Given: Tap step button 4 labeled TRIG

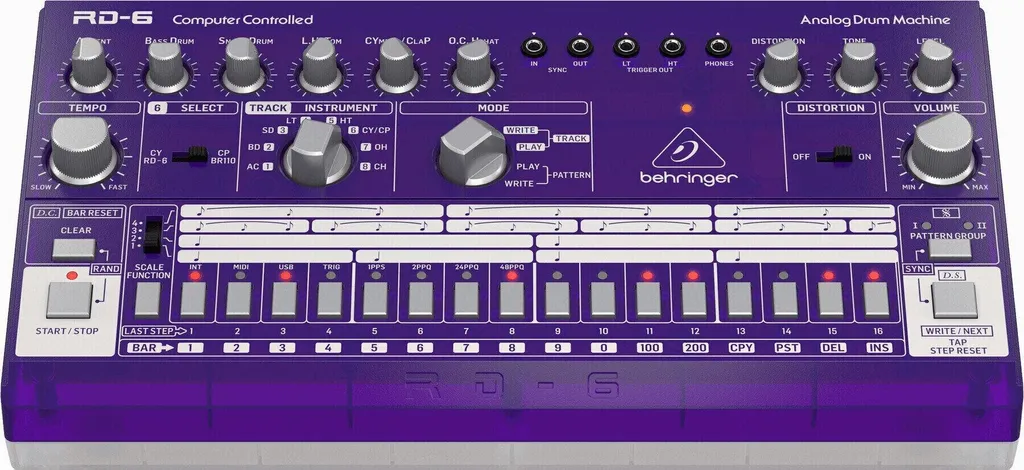Looking at the screenshot, I should pos(330,300).
